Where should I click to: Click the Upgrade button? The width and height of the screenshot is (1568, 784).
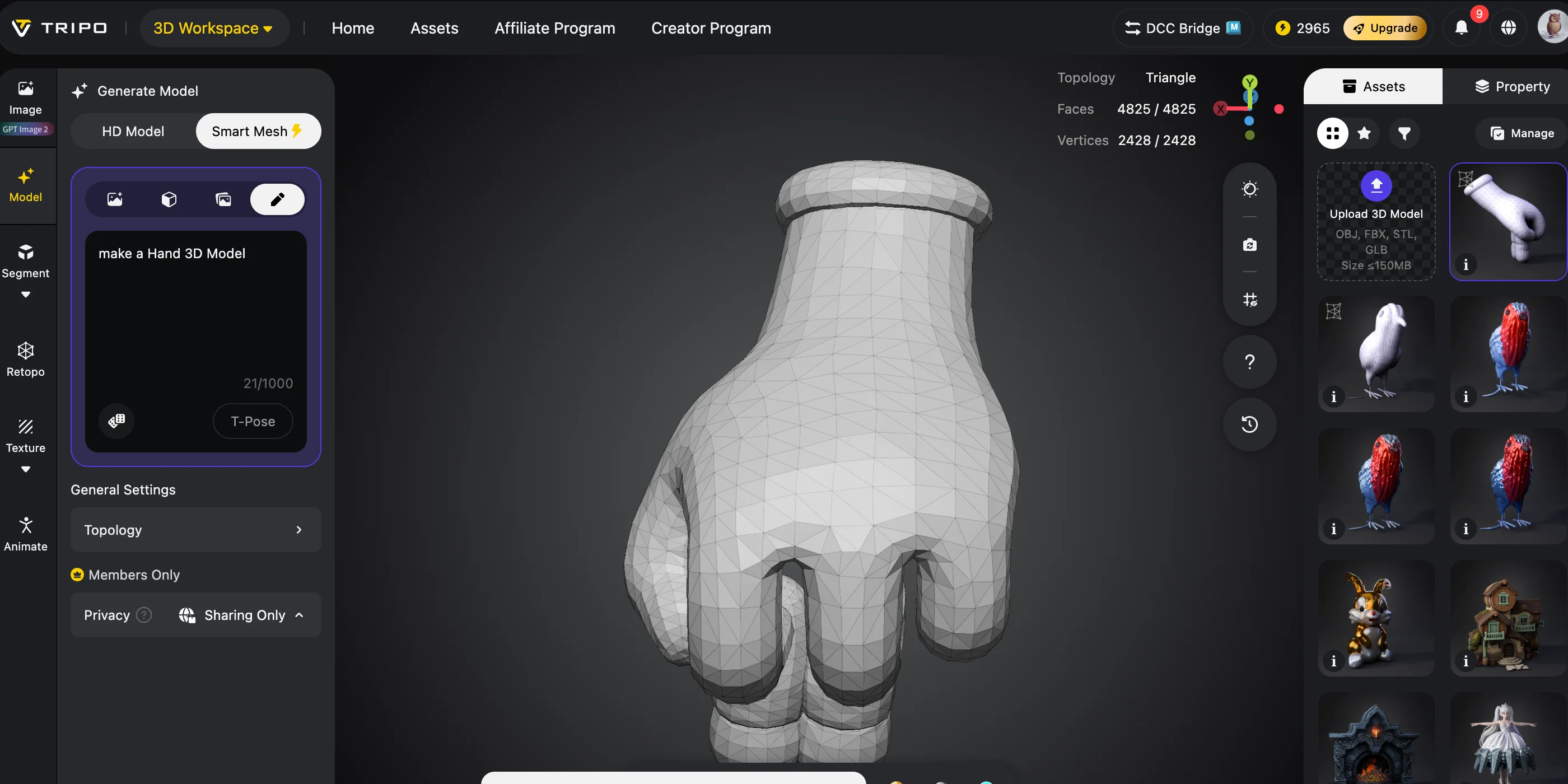coord(1385,28)
